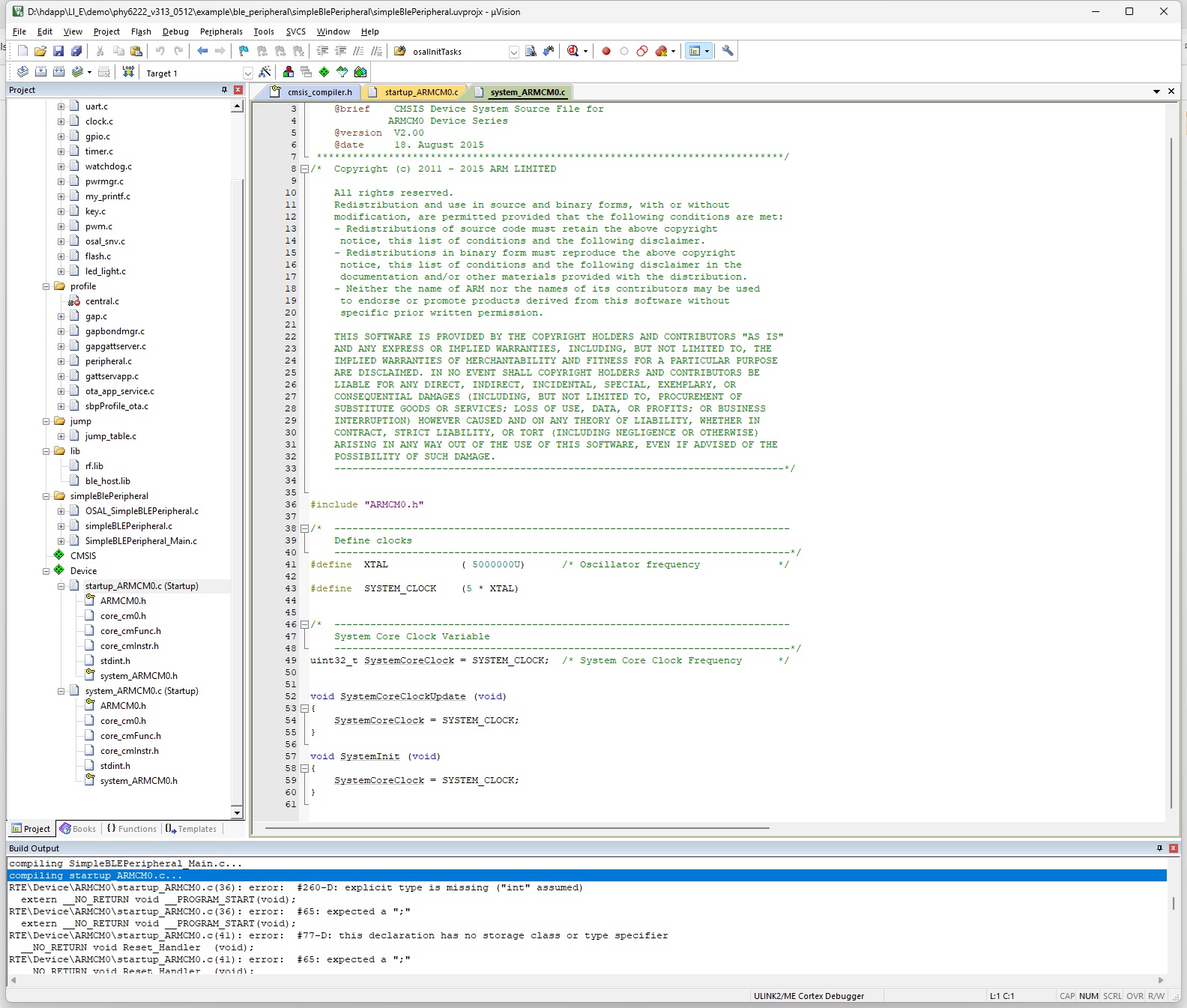Open the Flash menu
This screenshot has height=1008, width=1187.
click(141, 31)
